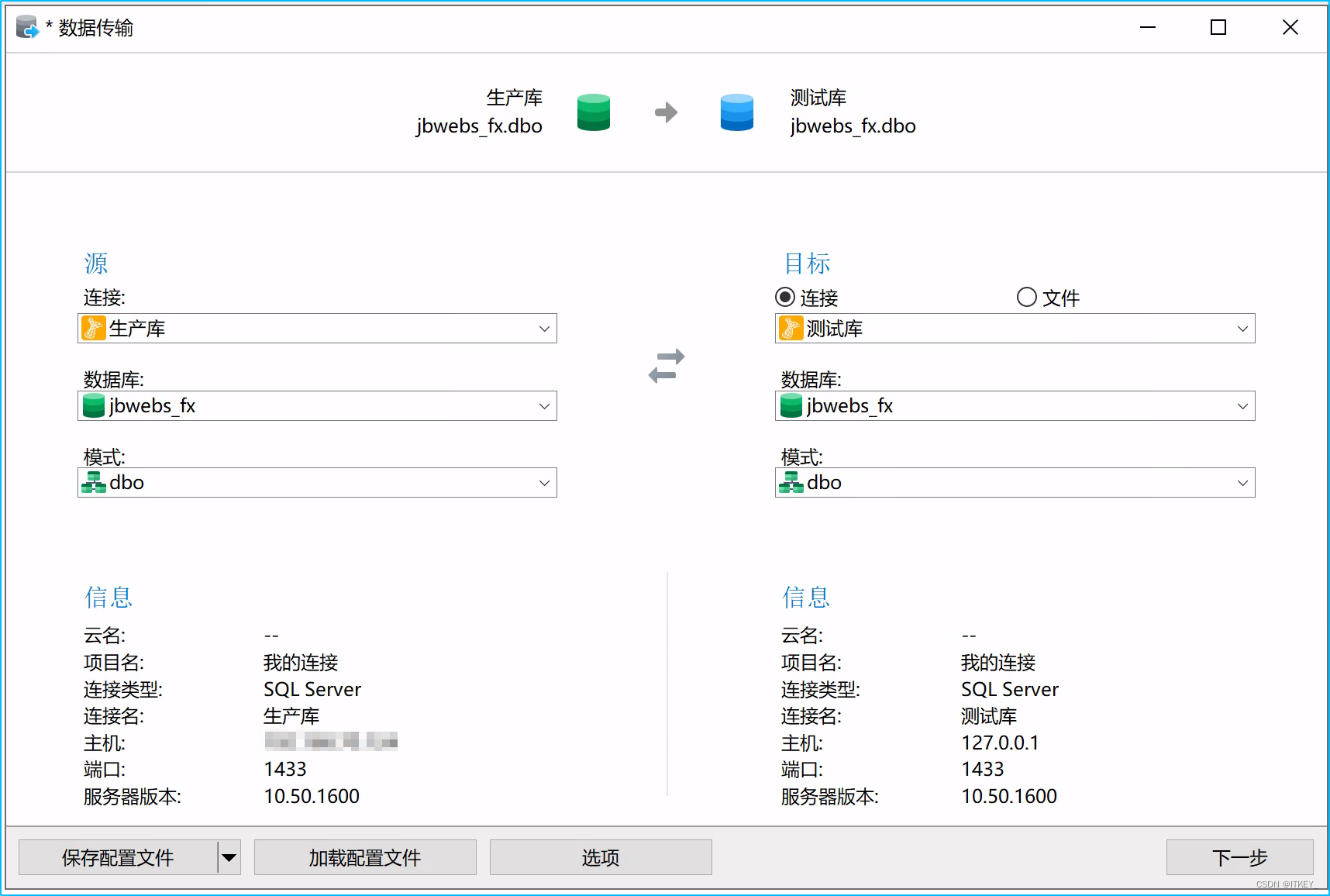Click the gray transfer arrow in header

665,112
